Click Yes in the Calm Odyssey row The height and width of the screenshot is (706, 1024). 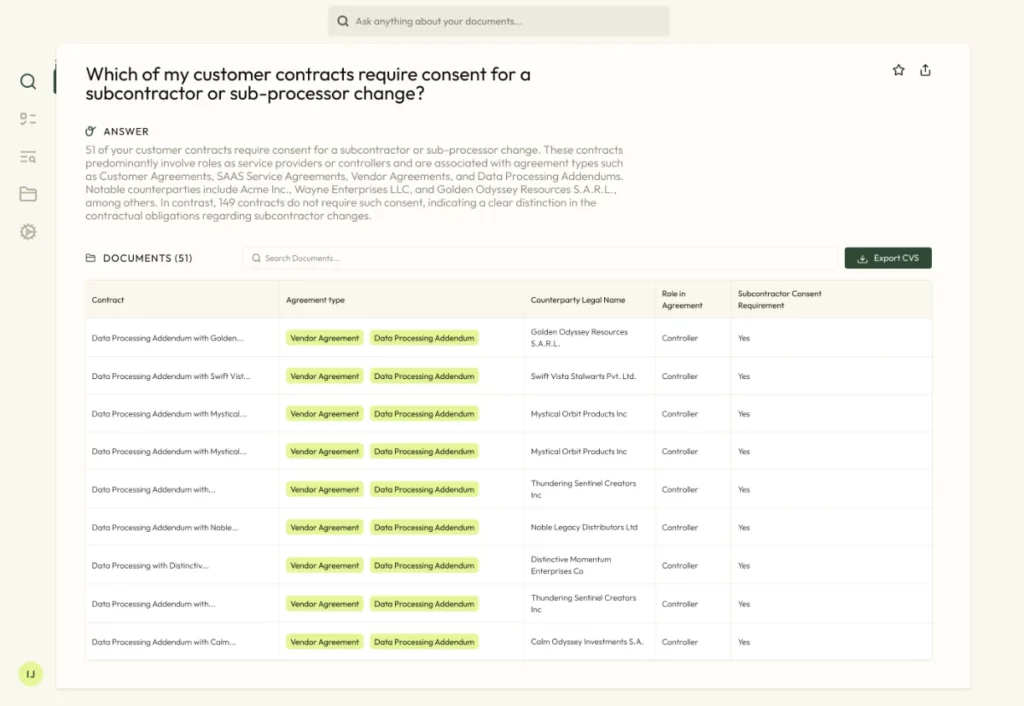tap(744, 642)
